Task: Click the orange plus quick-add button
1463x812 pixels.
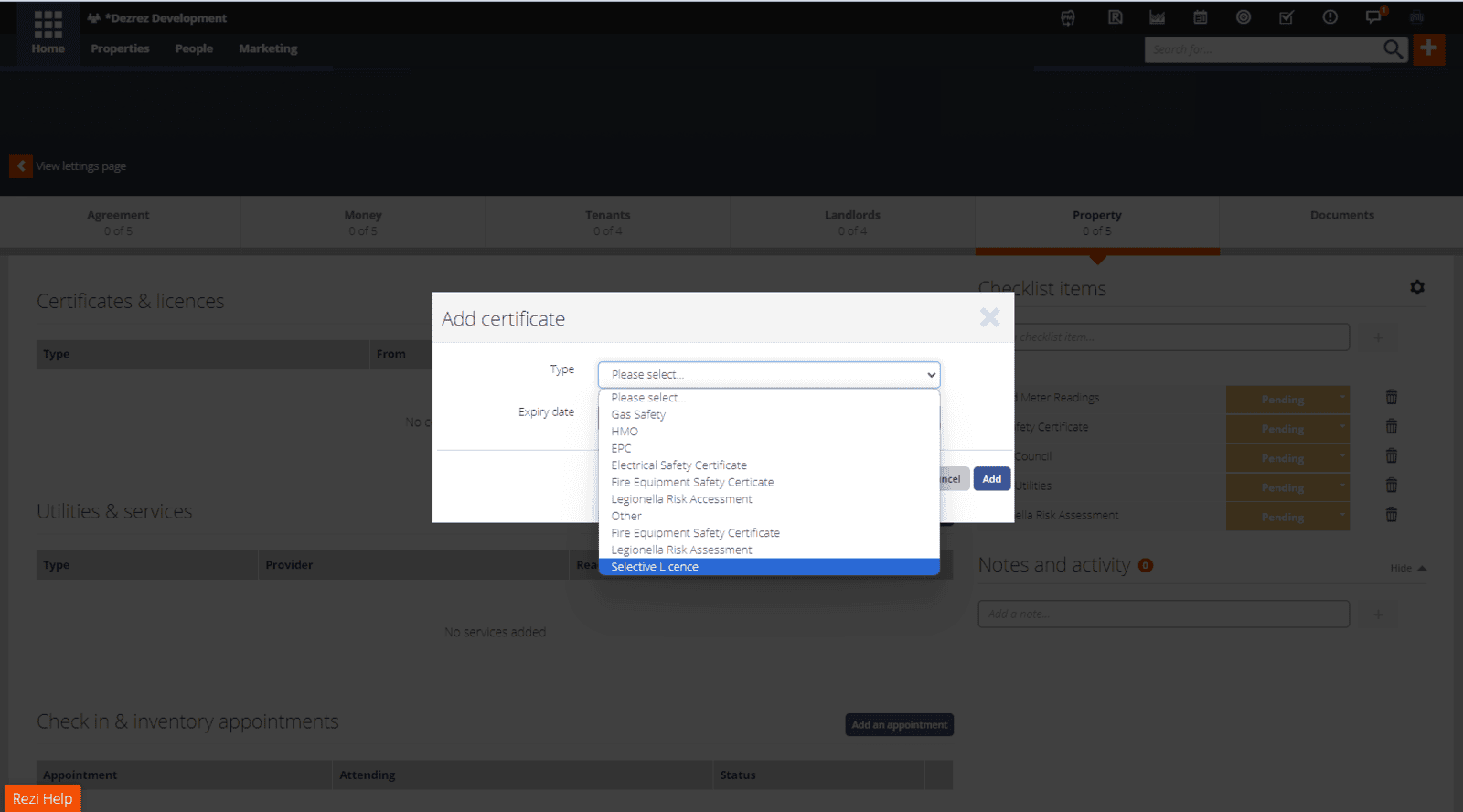Action: pyautogui.click(x=1429, y=48)
